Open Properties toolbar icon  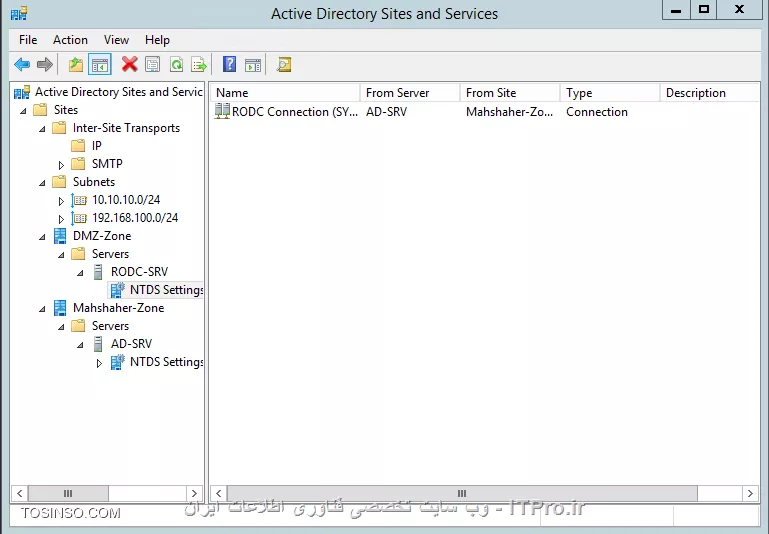153,64
